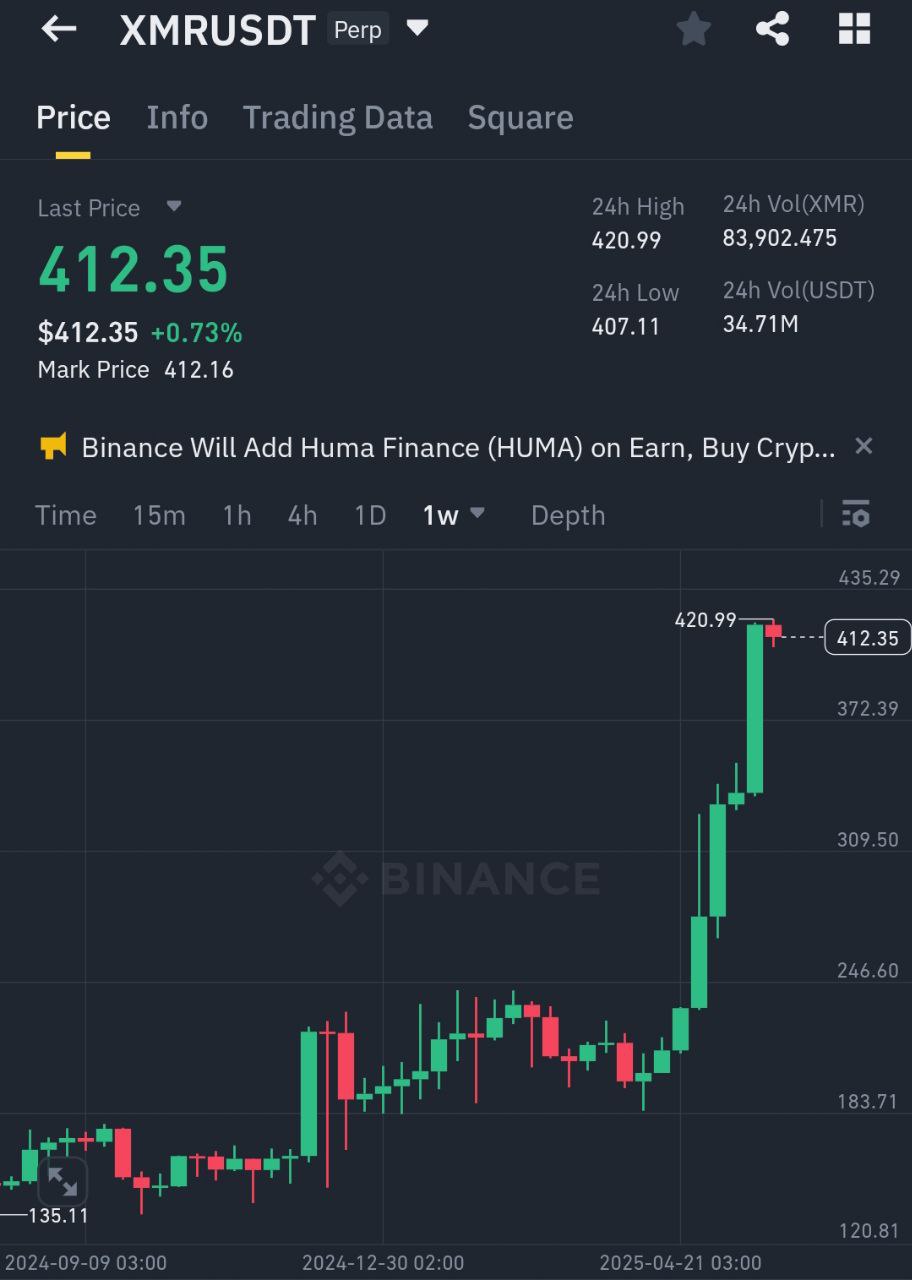Select the 4h chart interval
912x1280 pixels.
point(302,515)
